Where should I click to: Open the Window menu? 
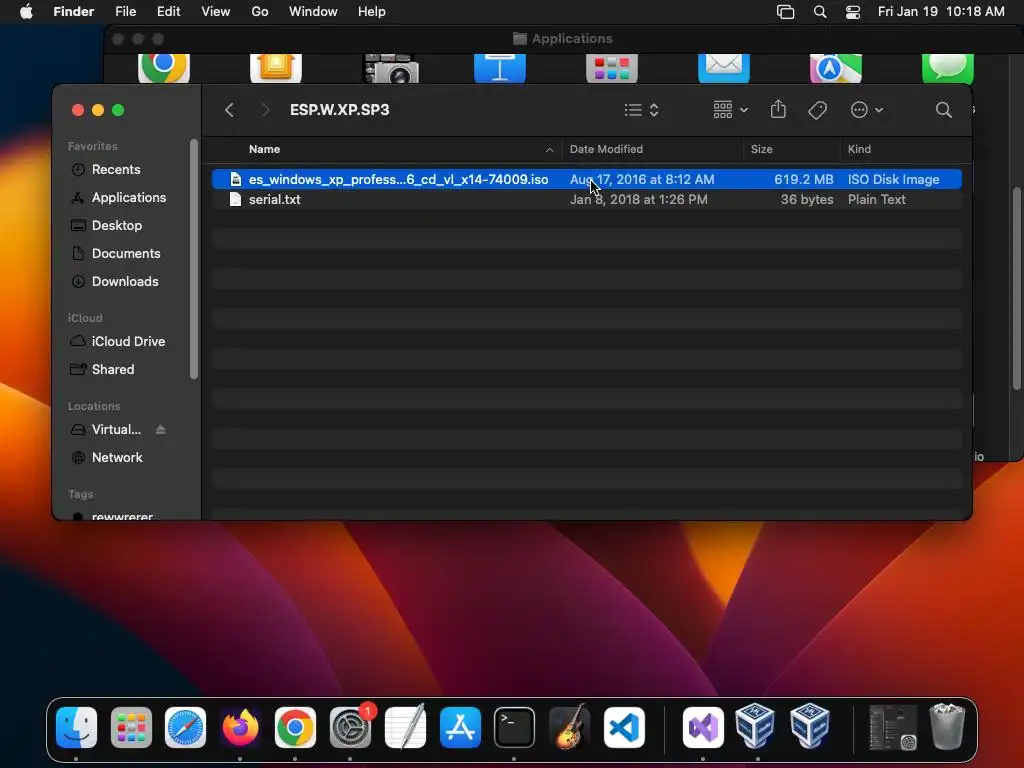[x=313, y=12]
